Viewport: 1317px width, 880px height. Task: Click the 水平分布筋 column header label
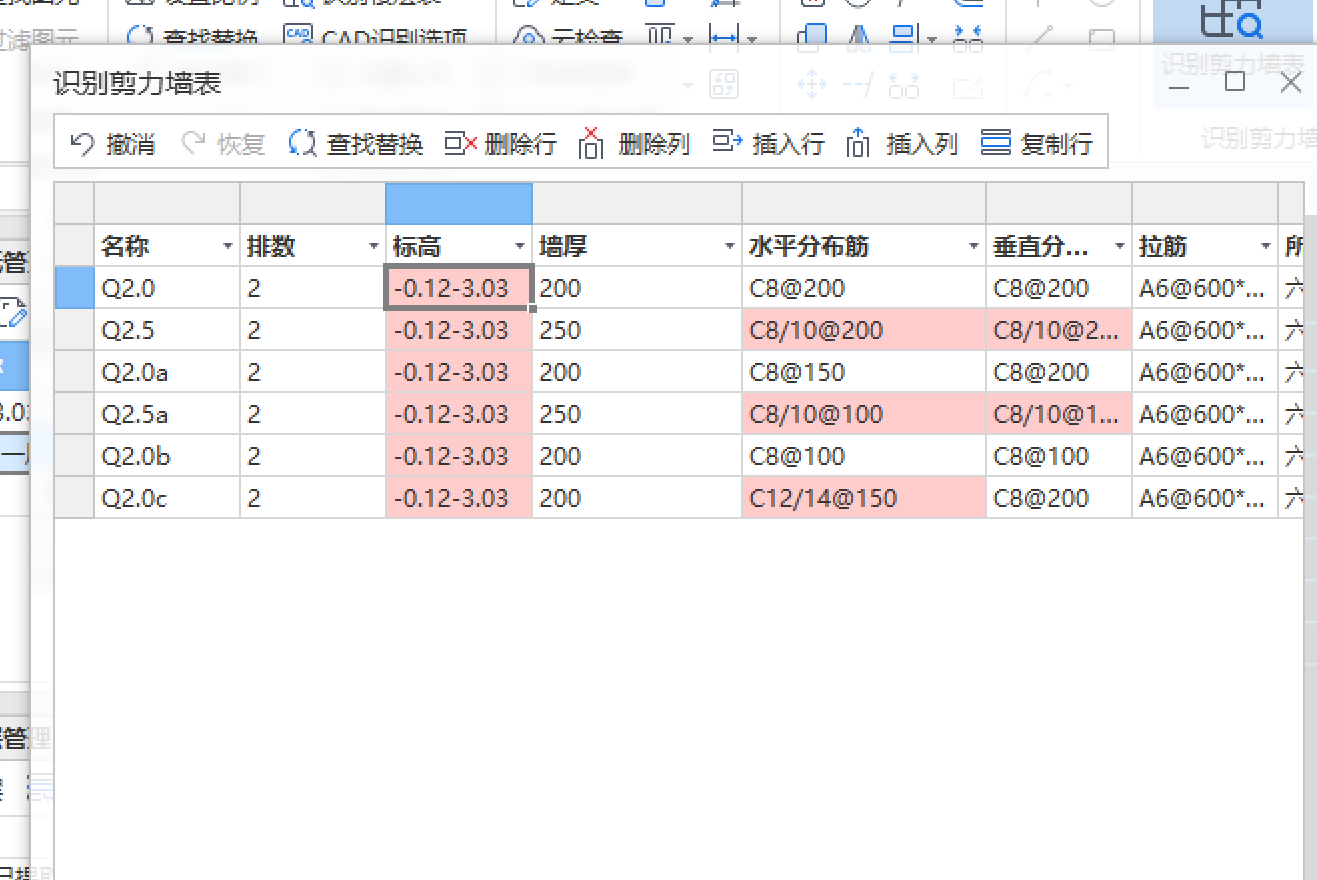[x=809, y=246]
